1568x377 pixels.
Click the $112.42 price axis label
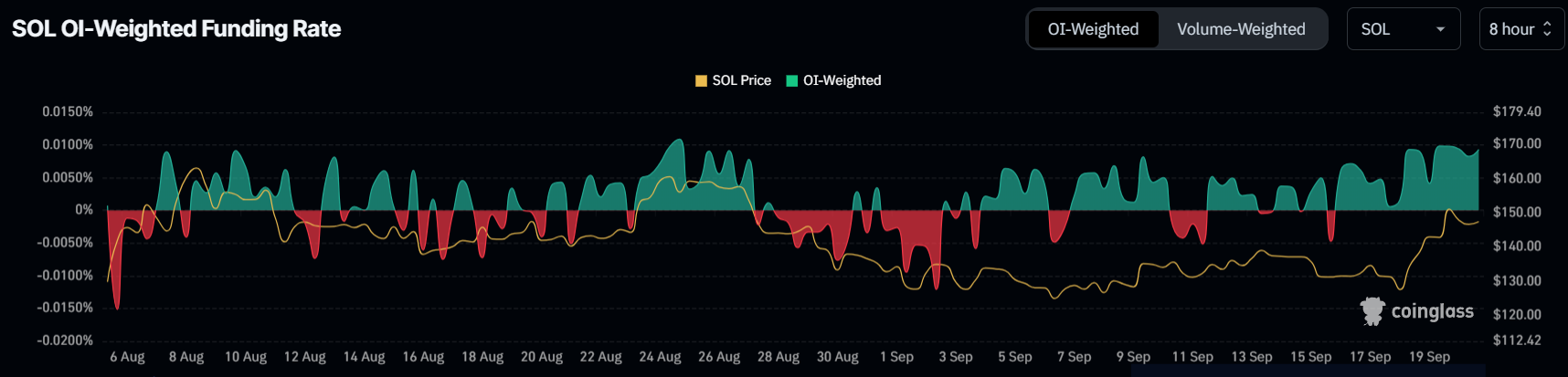click(x=1517, y=340)
